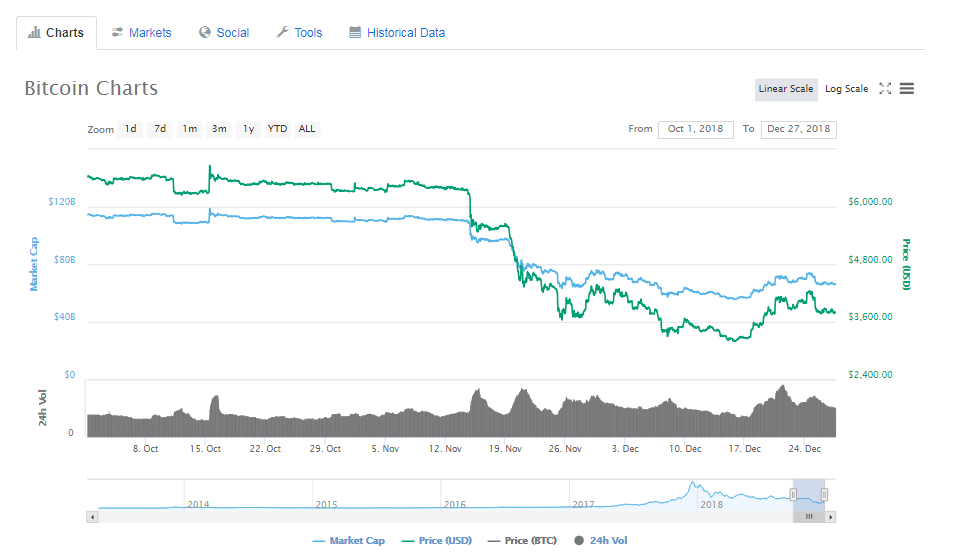This screenshot has height=557, width=953.
Task: Click the 8. Oct date axis label
Action: coord(145,449)
